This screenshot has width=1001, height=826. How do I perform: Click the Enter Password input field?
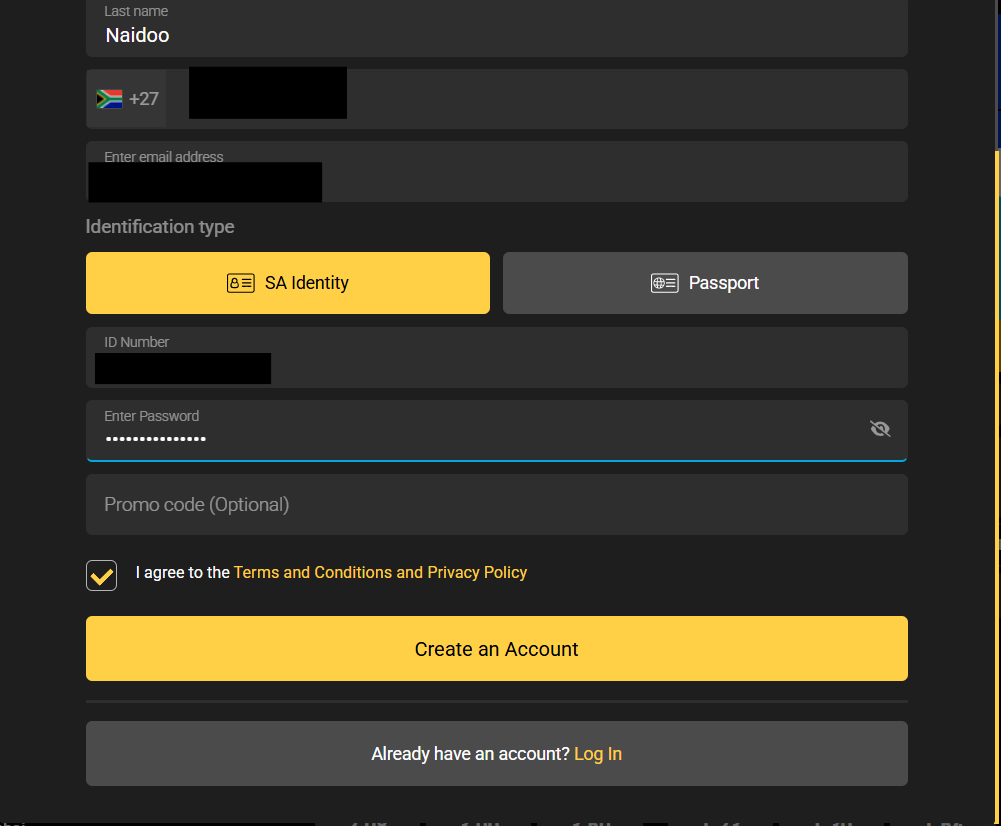450,430
